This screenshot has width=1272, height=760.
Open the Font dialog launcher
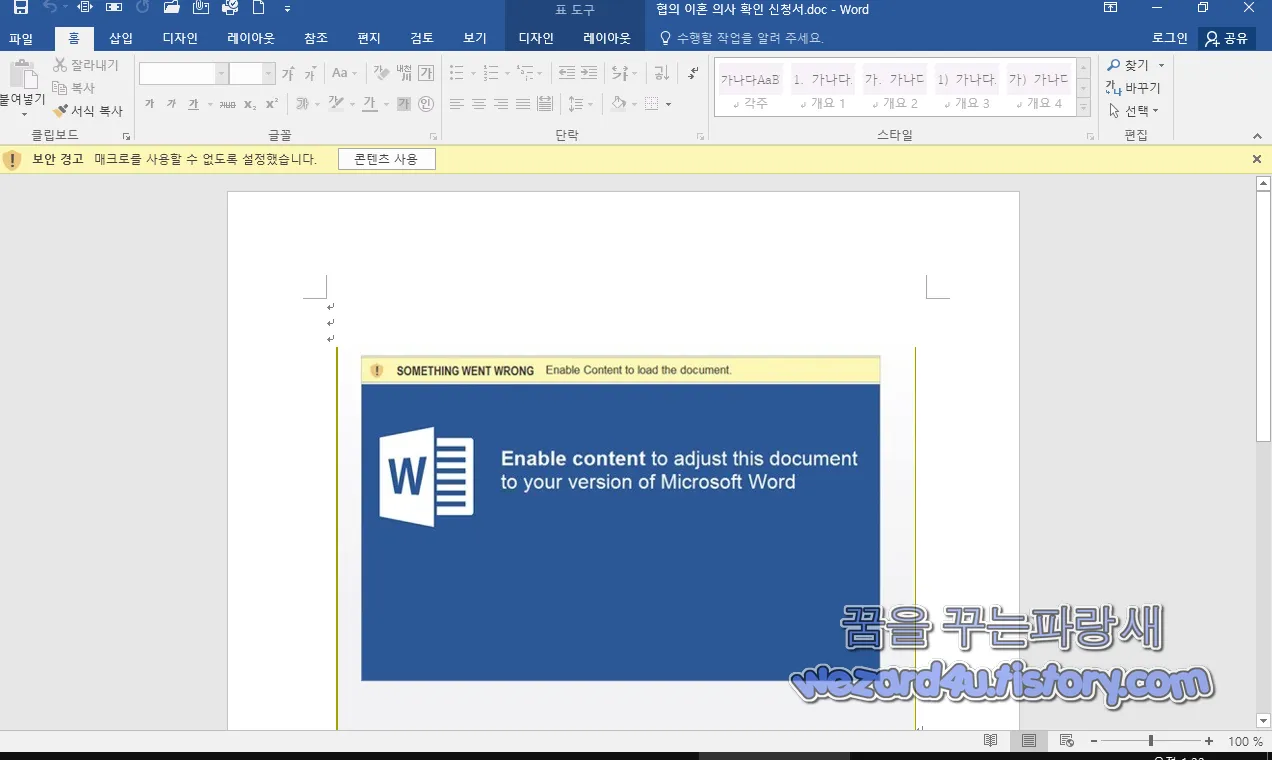[x=433, y=136]
